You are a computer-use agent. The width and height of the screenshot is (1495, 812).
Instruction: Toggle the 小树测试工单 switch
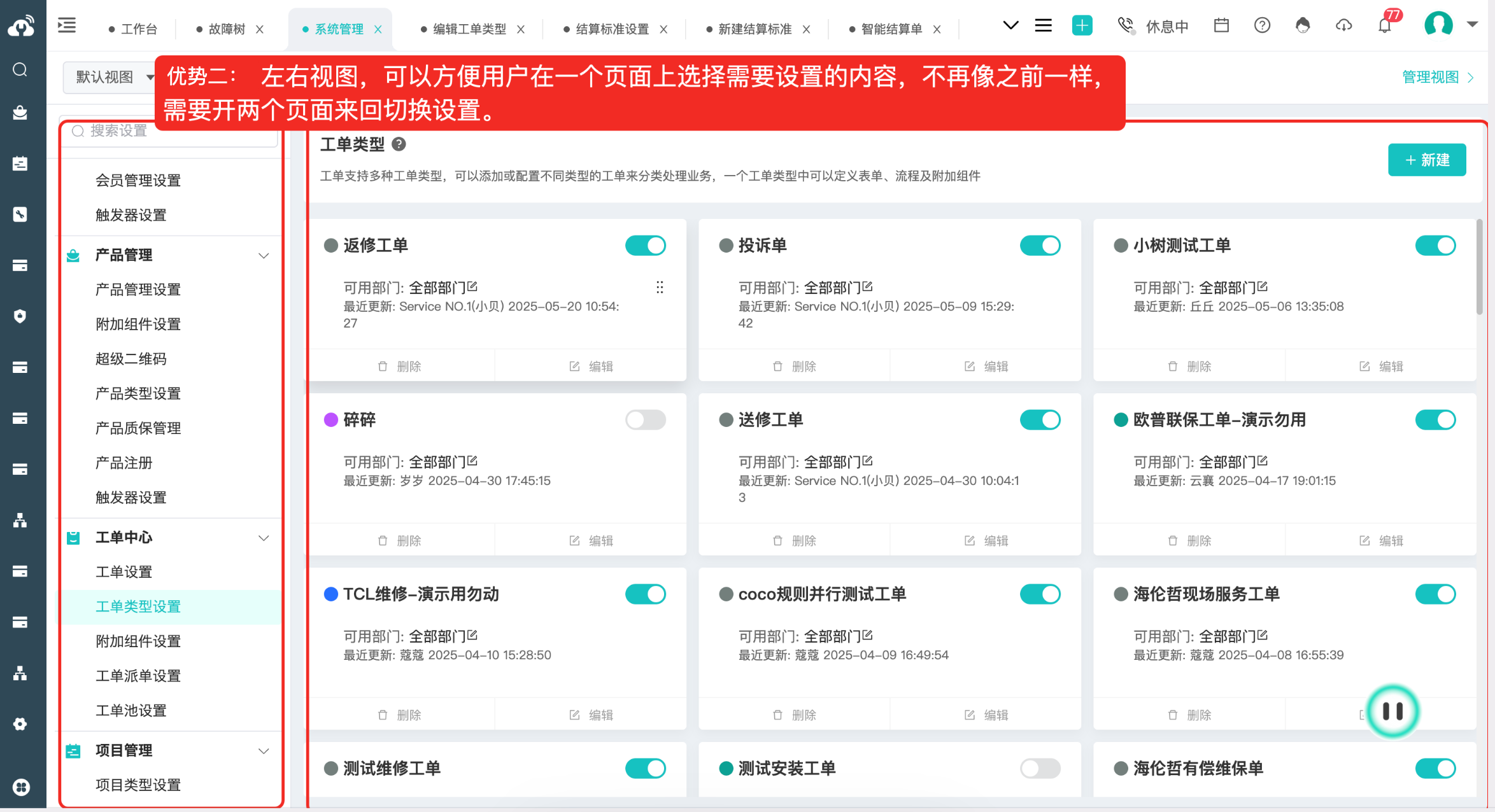click(1436, 246)
